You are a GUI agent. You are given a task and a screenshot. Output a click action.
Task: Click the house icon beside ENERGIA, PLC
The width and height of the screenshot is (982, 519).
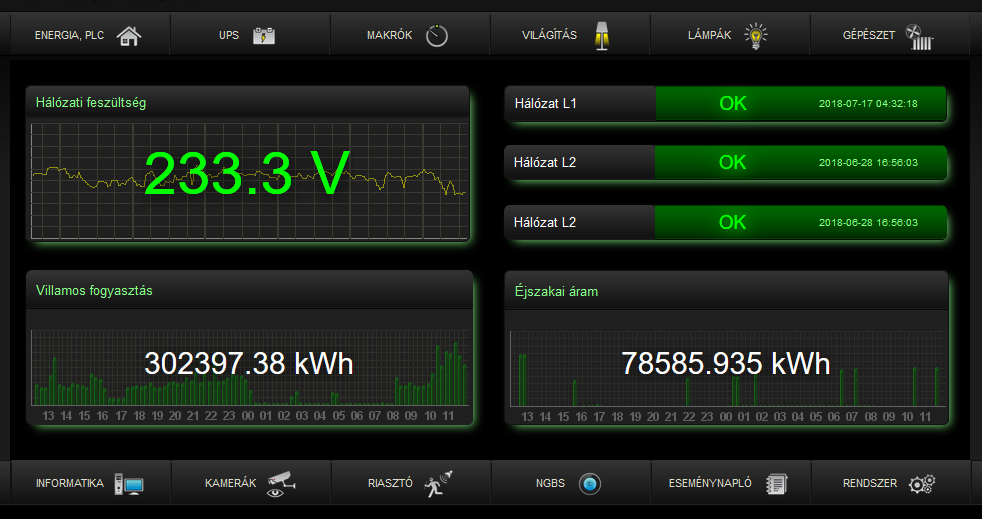coord(128,37)
